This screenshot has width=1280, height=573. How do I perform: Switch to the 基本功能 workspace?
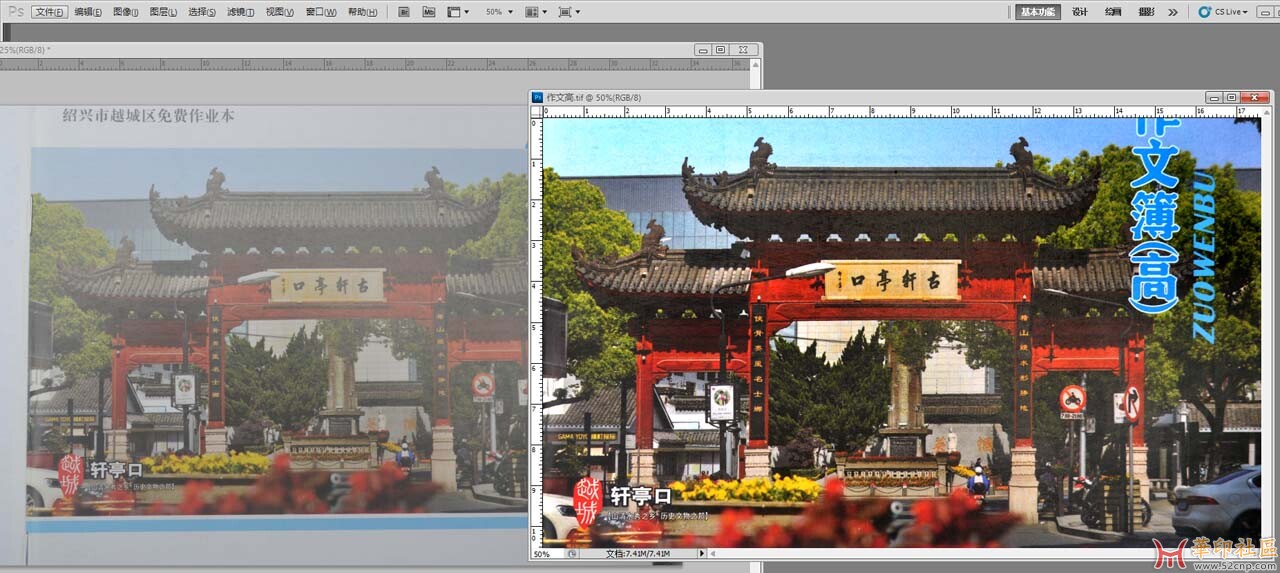(1038, 12)
